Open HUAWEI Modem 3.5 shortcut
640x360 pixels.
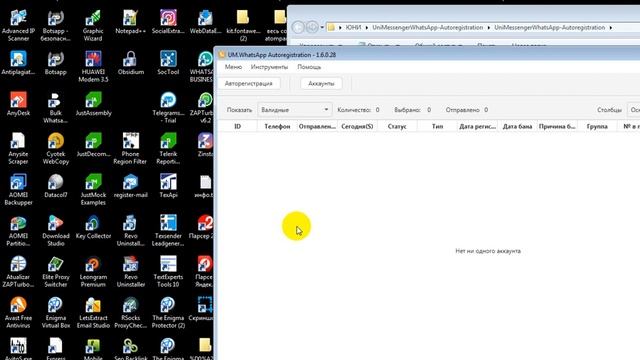point(93,67)
